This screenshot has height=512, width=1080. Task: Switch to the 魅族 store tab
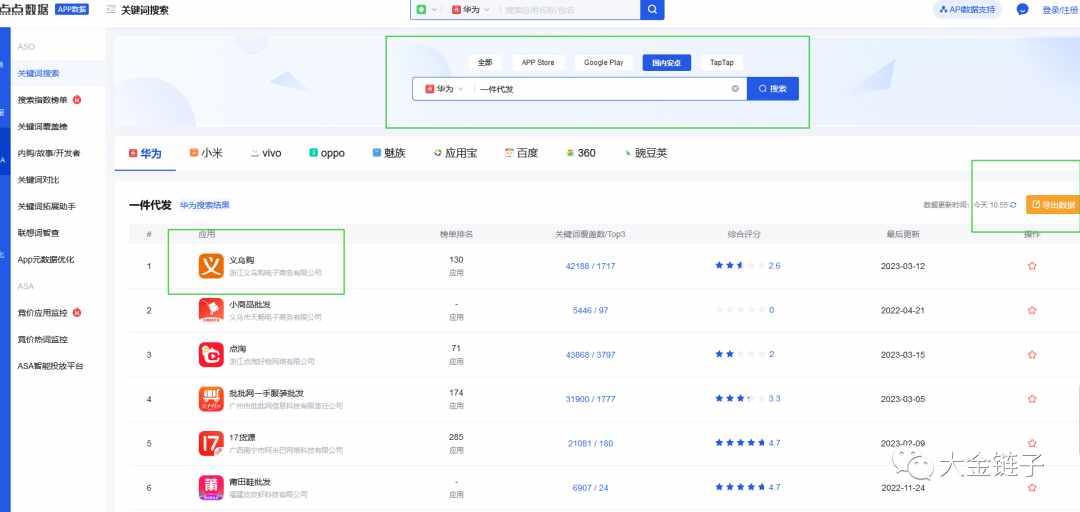389,153
